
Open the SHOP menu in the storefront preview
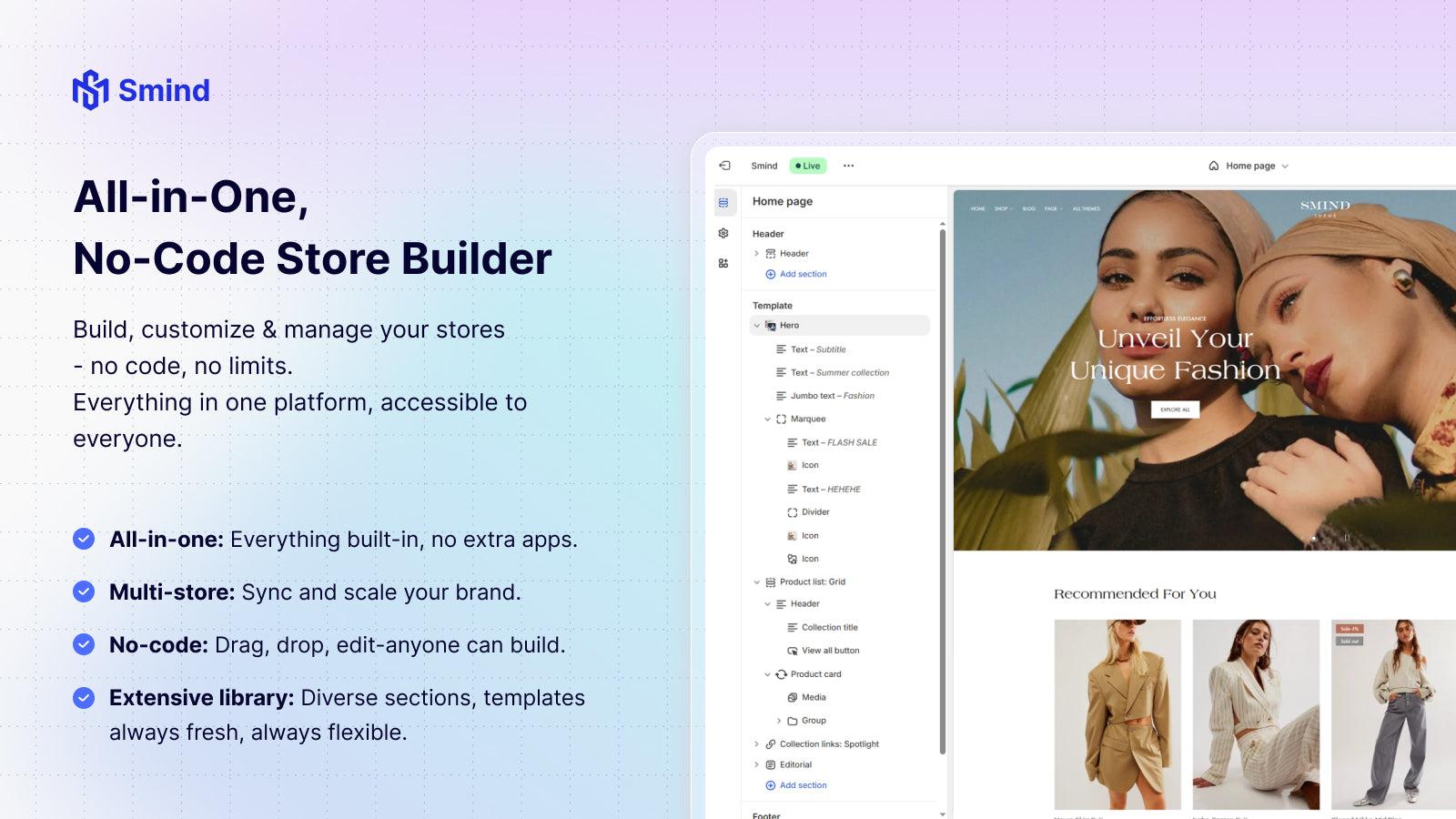click(x=1001, y=208)
